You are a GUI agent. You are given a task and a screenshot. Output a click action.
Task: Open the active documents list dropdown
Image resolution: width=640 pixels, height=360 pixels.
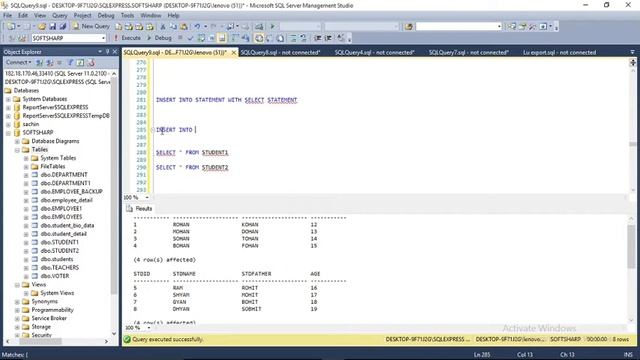click(632, 52)
